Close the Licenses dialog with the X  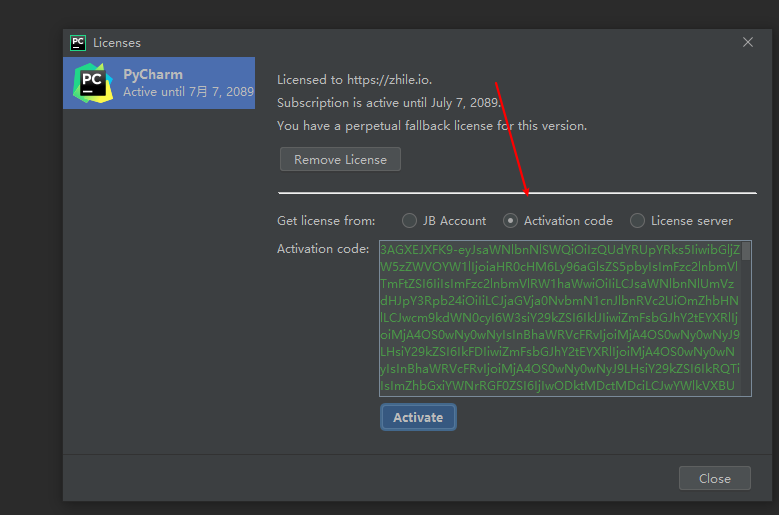(748, 42)
